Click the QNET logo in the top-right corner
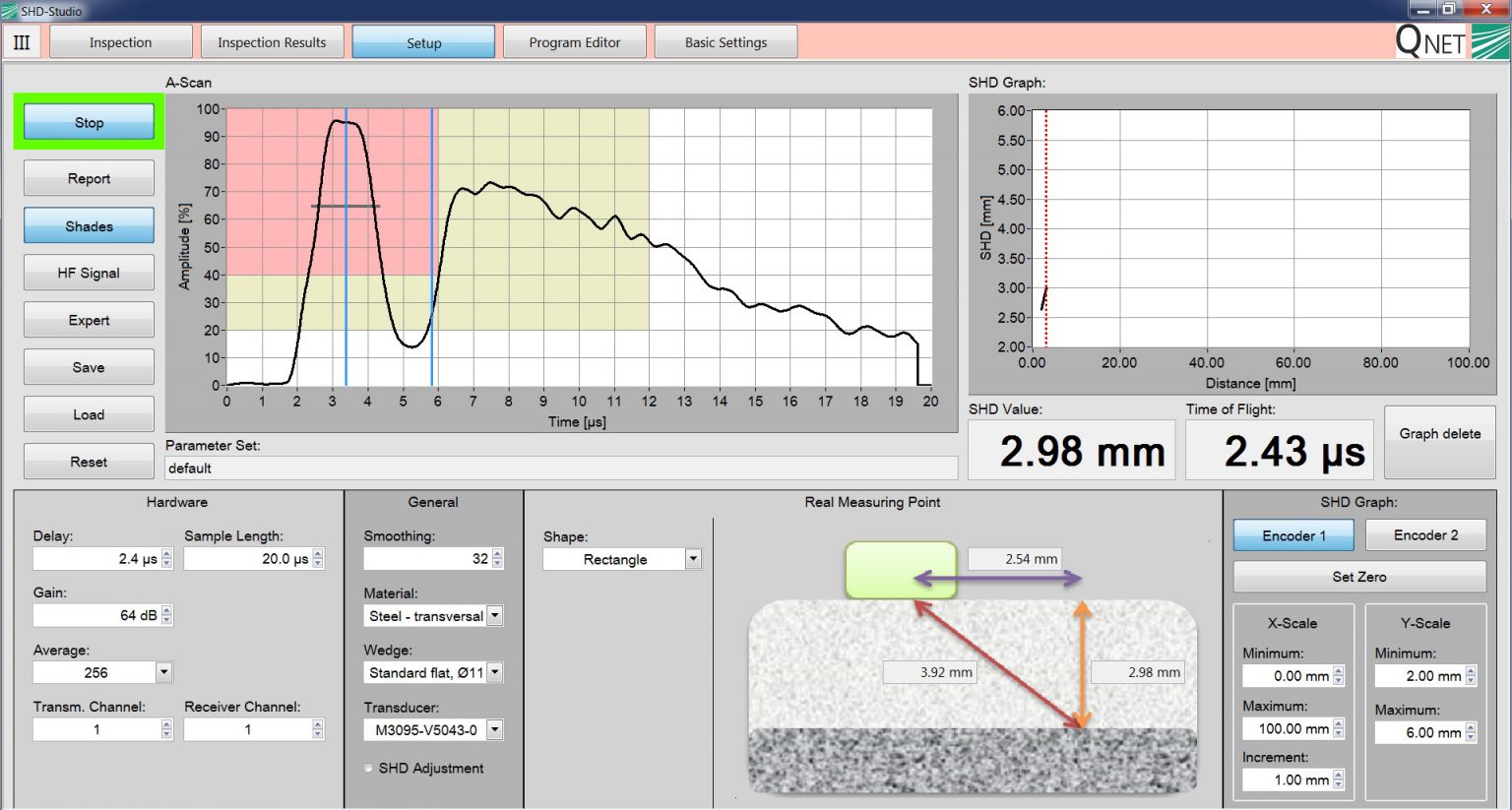 1429,41
